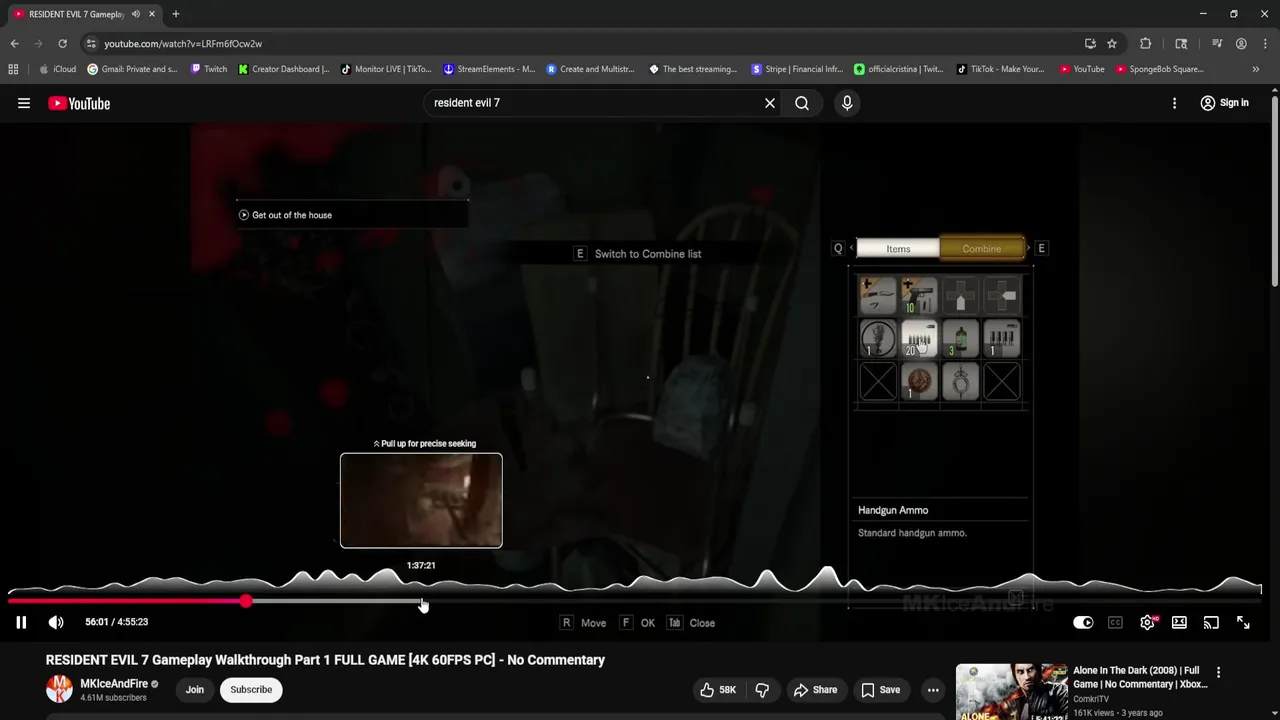The height and width of the screenshot is (720, 1280).
Task: Open the Alone In The Dark video title
Action: (1140, 677)
